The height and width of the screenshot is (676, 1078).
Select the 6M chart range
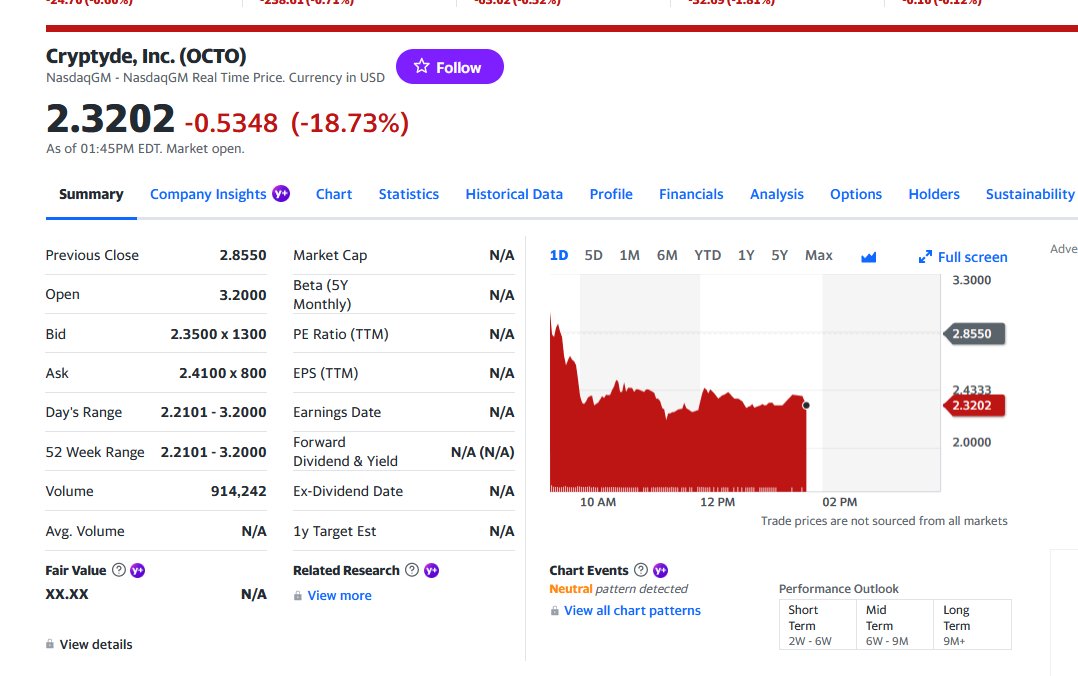pos(667,255)
